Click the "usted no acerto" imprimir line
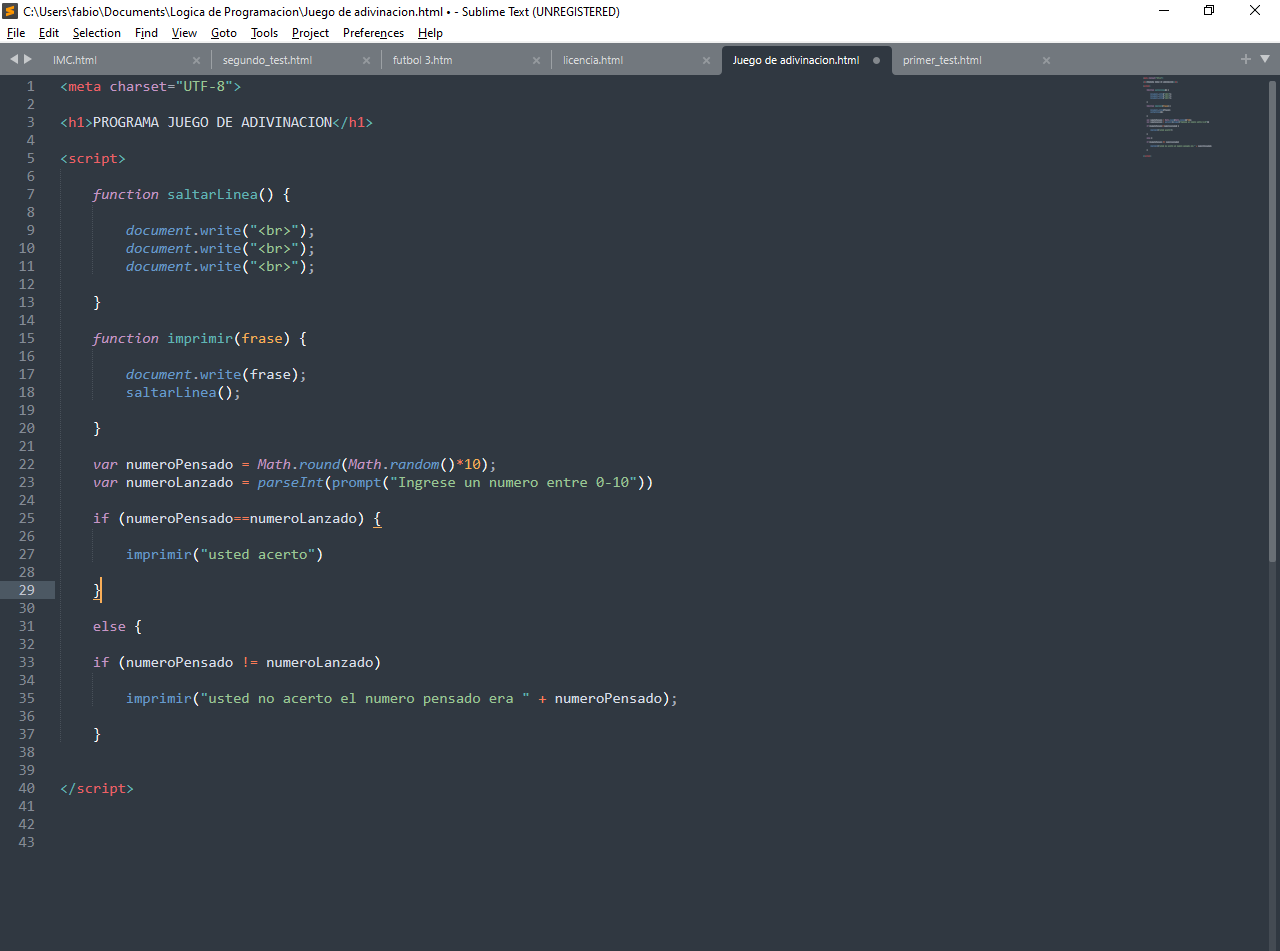Image resolution: width=1280 pixels, height=951 pixels. (x=402, y=698)
